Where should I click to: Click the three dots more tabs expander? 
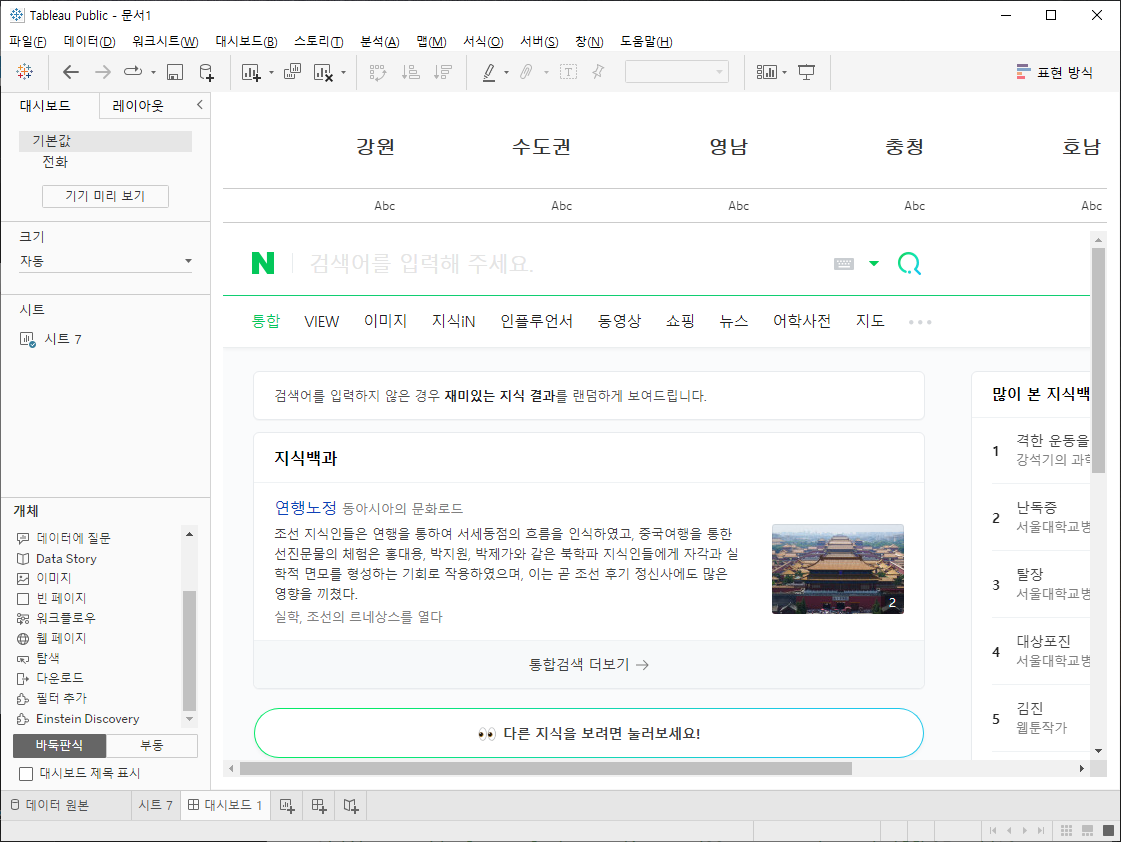[920, 322]
